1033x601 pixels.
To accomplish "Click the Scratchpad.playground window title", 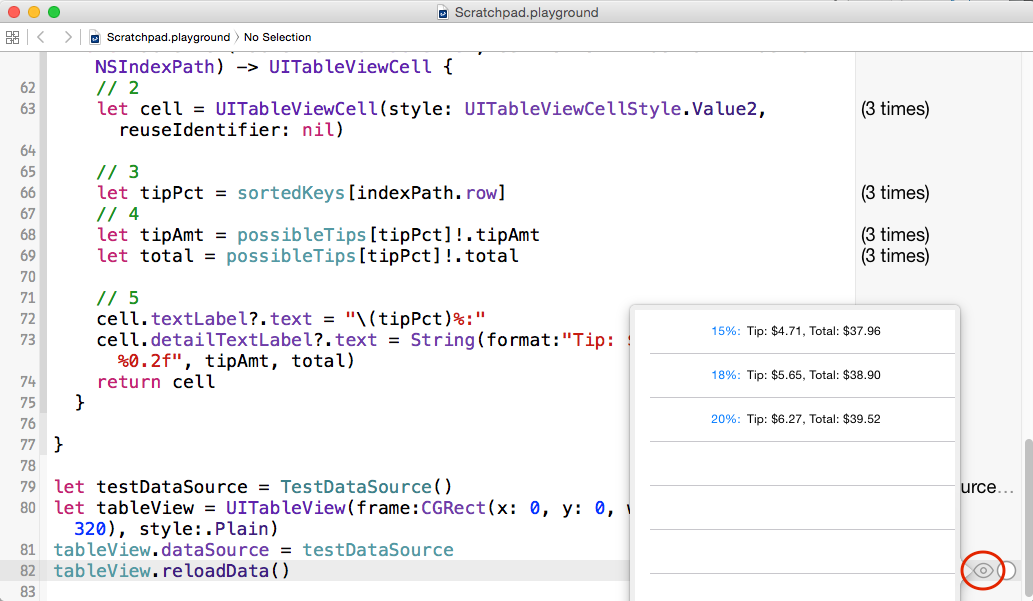I will [526, 13].
